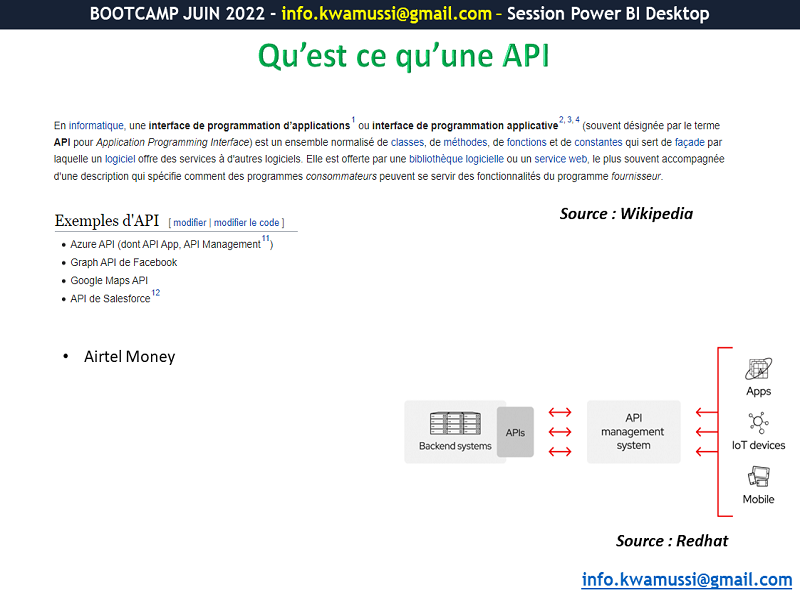Select the 'Exemples d'API' heading
Viewport: 800px width, 600px height.
pyautogui.click(x=107, y=221)
